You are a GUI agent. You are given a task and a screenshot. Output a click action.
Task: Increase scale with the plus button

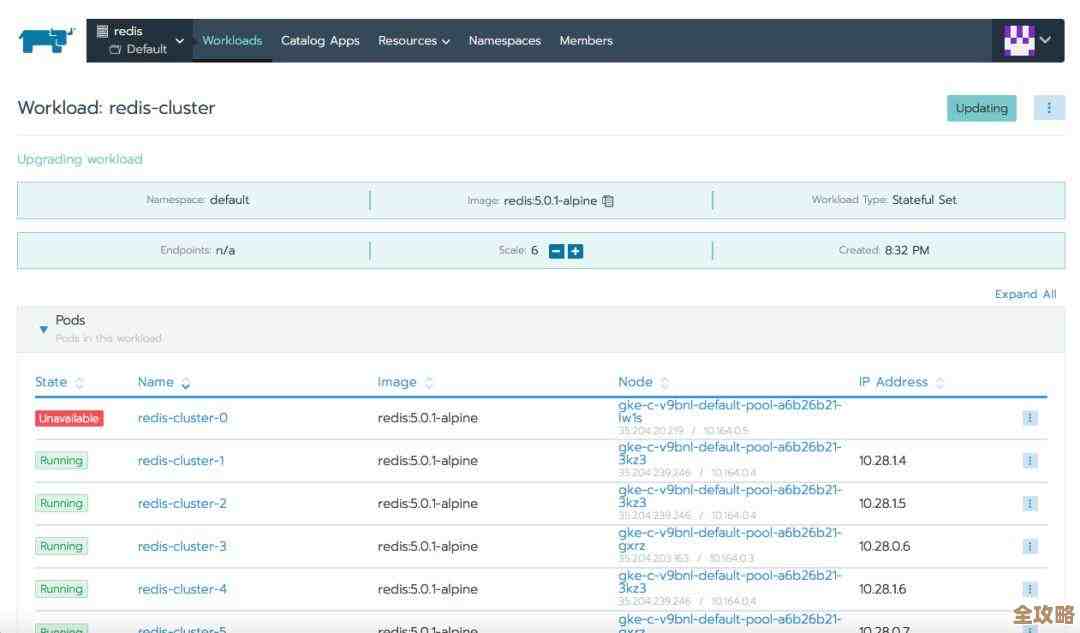(575, 251)
